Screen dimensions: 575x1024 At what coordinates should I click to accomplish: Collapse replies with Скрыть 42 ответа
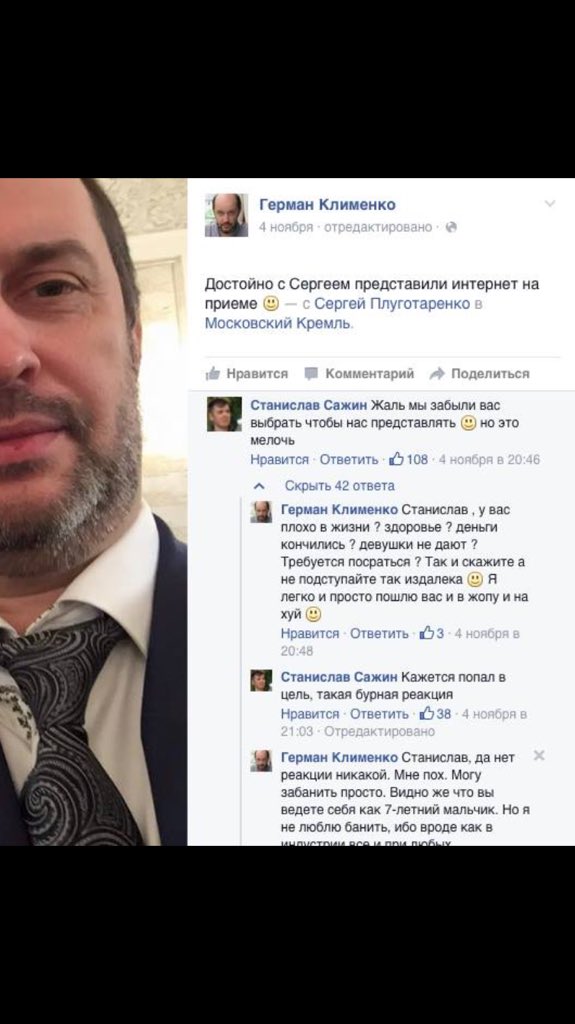tap(339, 486)
